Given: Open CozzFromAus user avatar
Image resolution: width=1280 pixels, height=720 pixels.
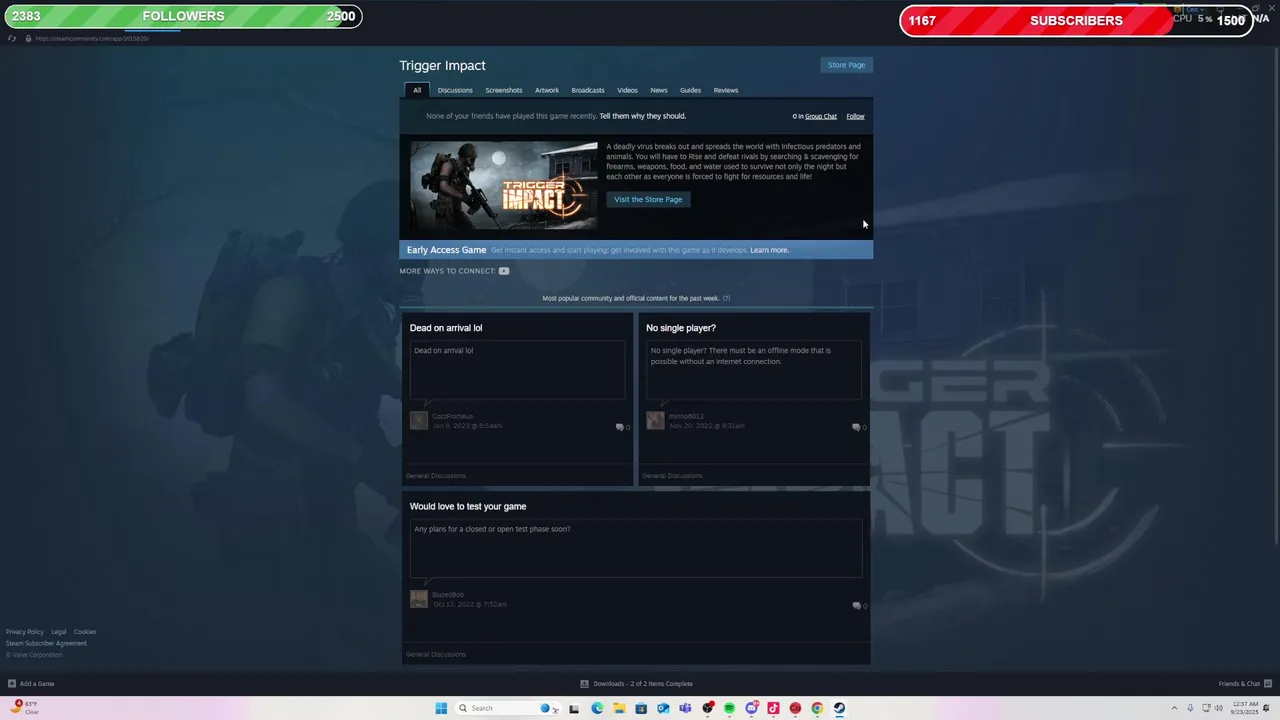Looking at the screenshot, I should 419,420.
